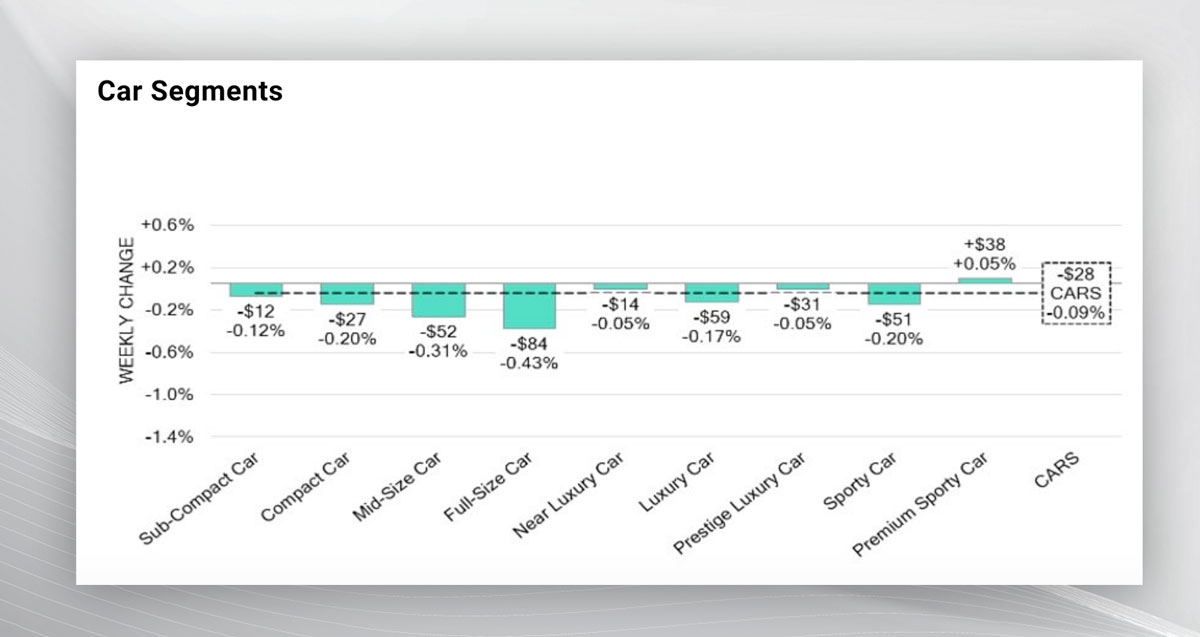
Task: Click the WEEKLY CHANGE axis title
Action: click(127, 311)
